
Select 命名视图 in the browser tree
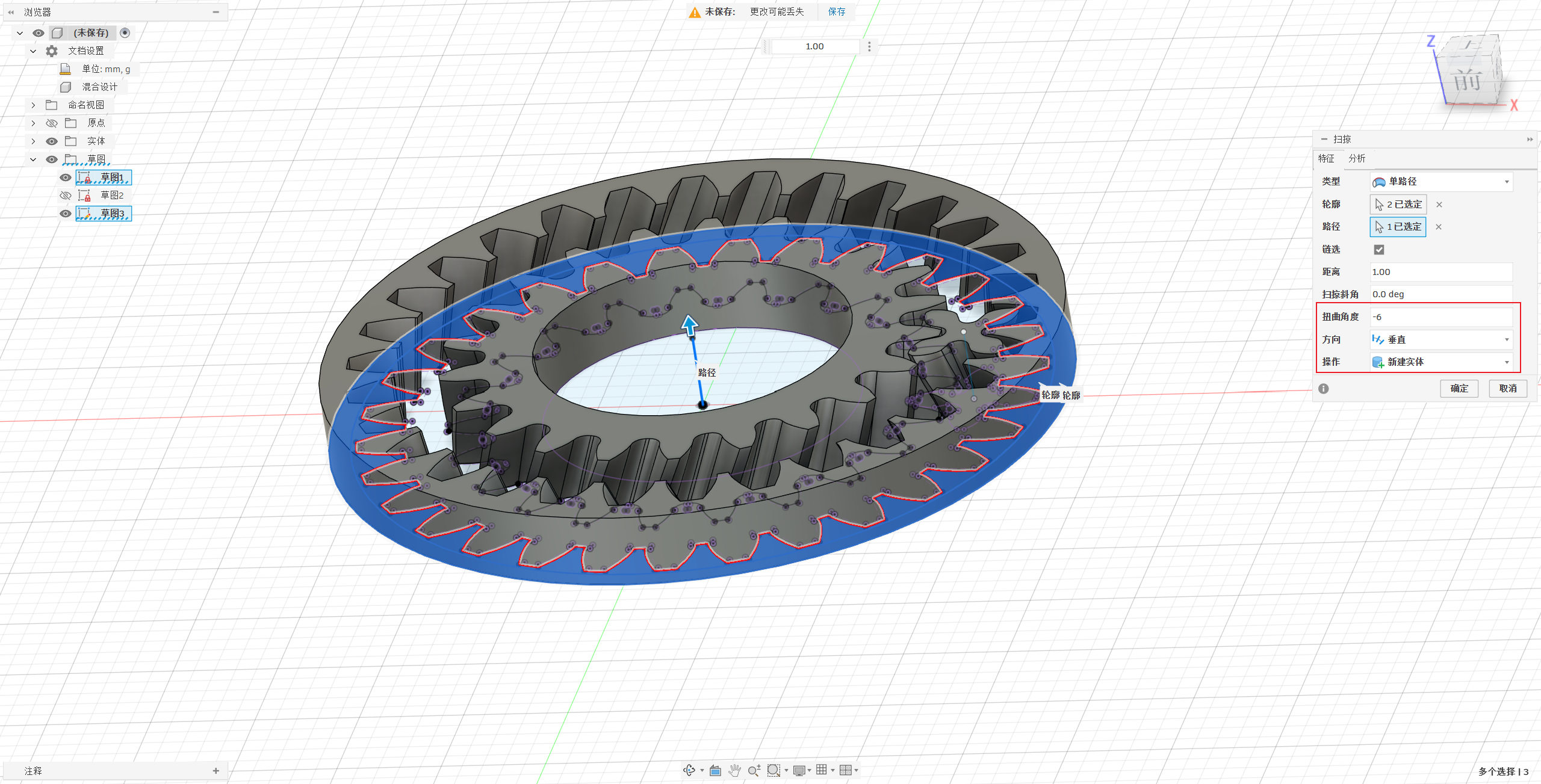[x=86, y=105]
